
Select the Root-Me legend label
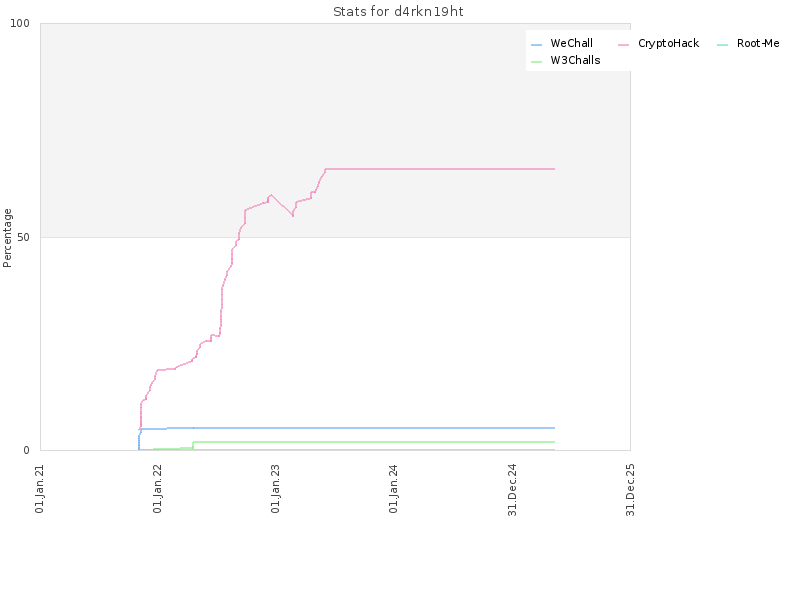coord(758,43)
